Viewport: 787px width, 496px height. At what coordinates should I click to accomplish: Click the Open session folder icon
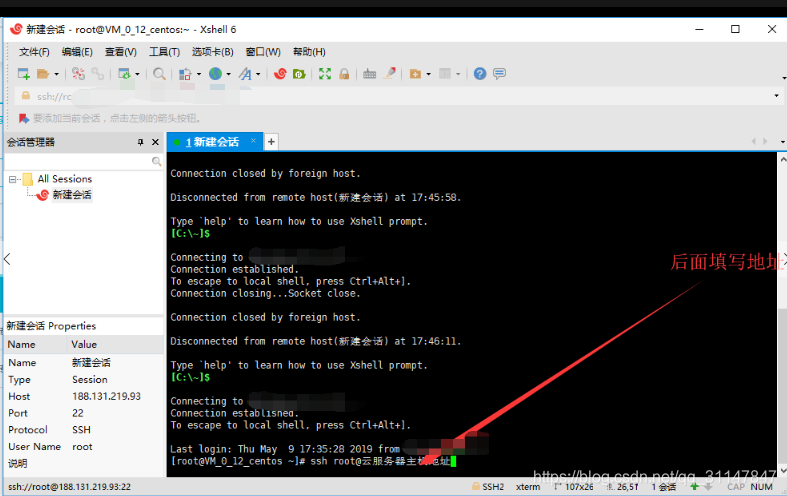click(x=43, y=74)
